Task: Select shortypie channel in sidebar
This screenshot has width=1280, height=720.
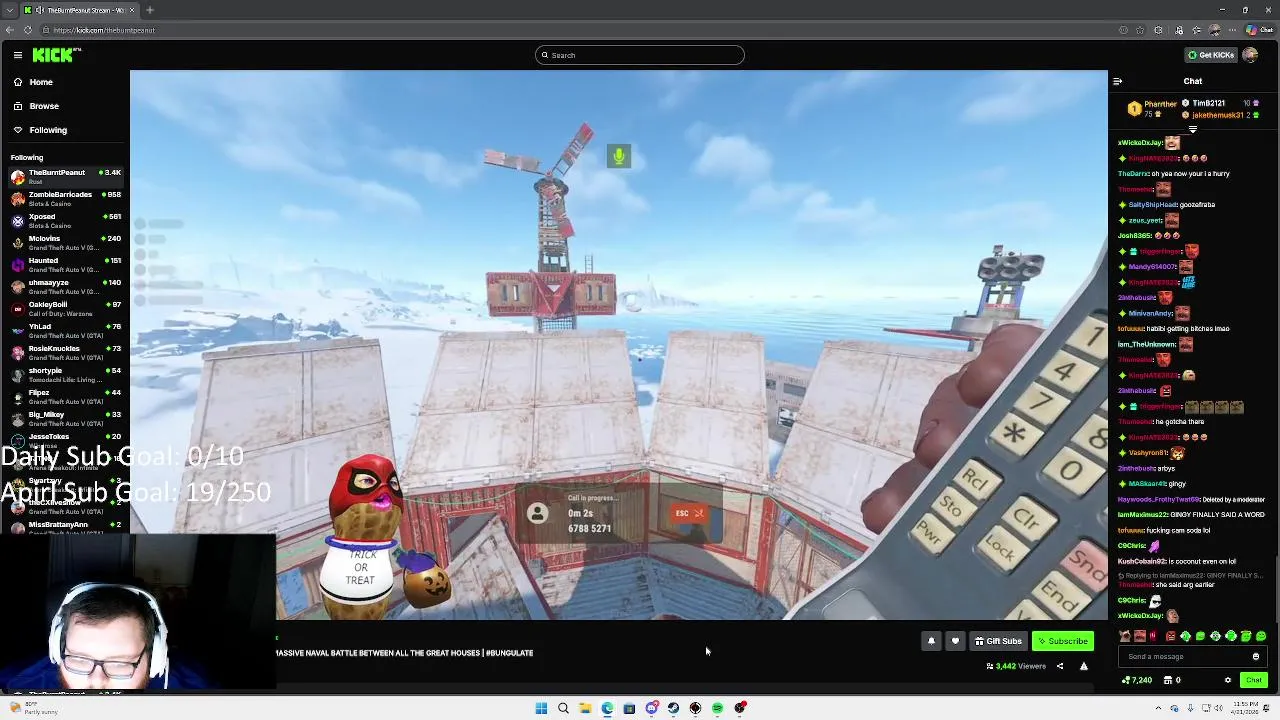Action: tap(65, 374)
